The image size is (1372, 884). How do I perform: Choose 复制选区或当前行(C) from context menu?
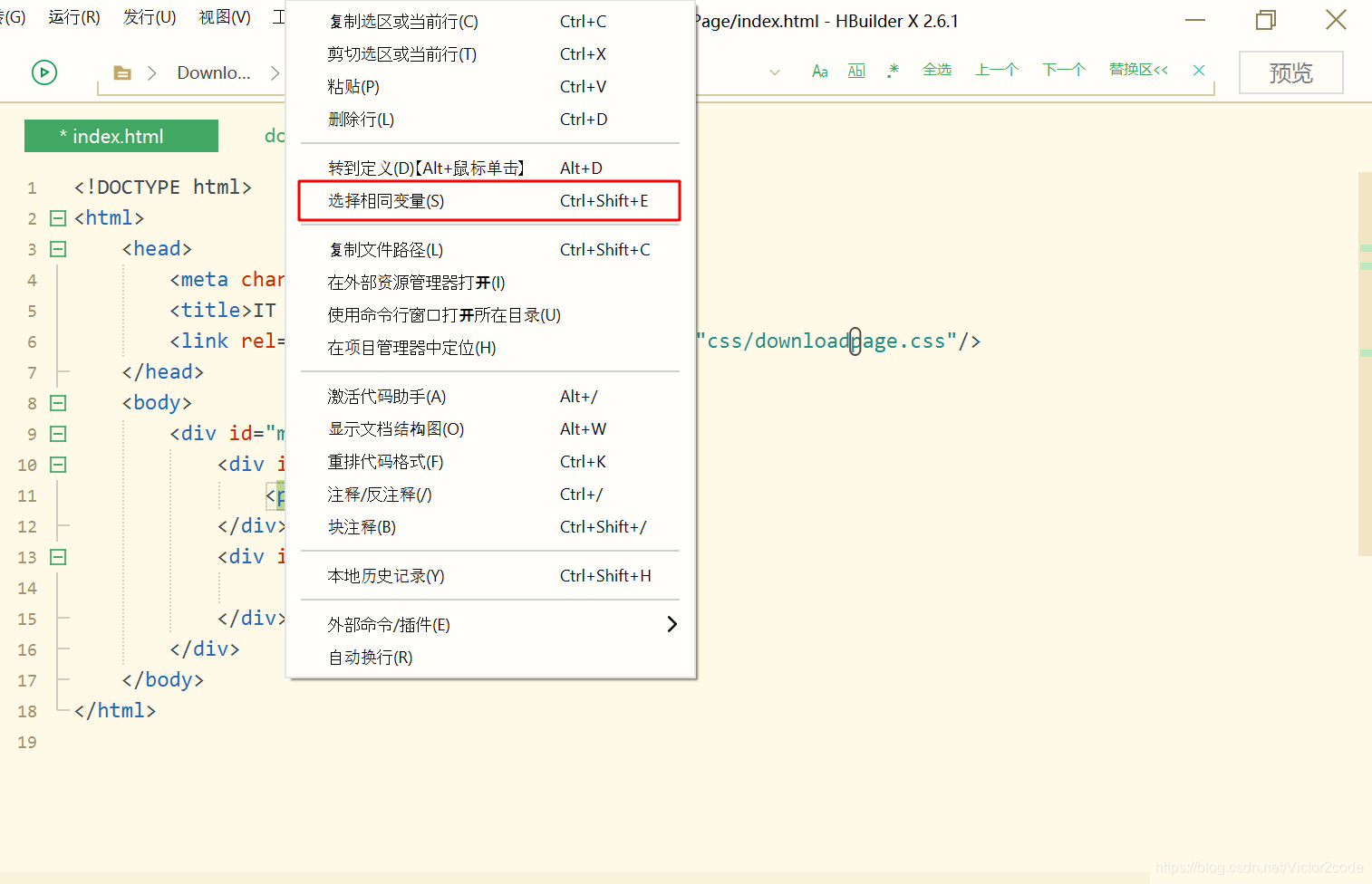pos(490,22)
